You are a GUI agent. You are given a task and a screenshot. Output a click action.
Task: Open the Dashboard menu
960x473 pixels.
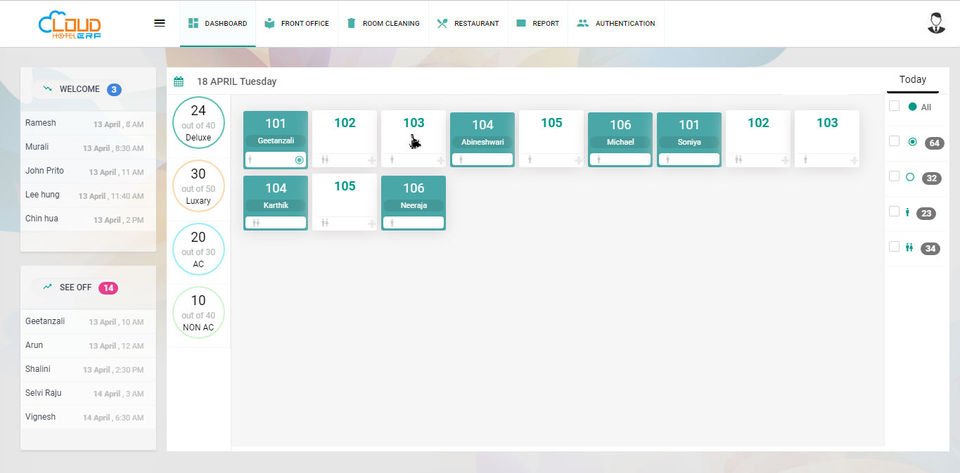[x=217, y=23]
